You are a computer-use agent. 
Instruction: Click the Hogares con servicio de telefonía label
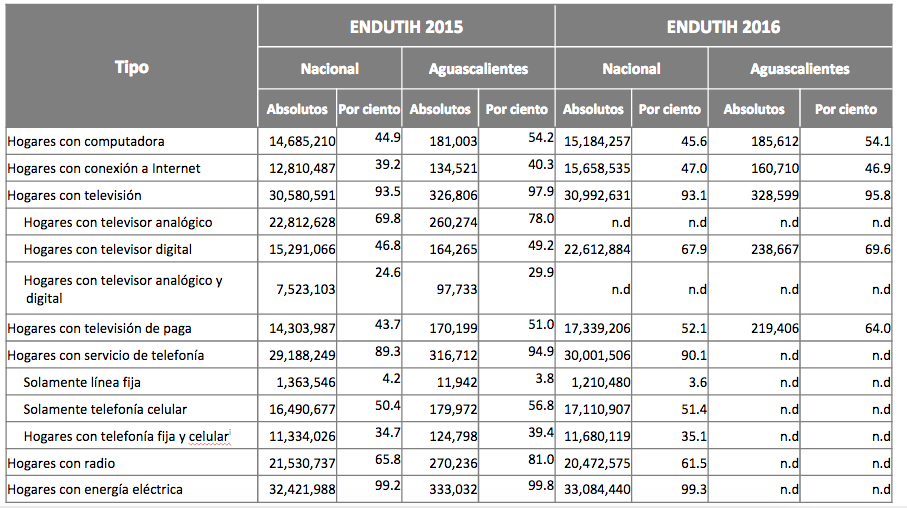(105, 355)
